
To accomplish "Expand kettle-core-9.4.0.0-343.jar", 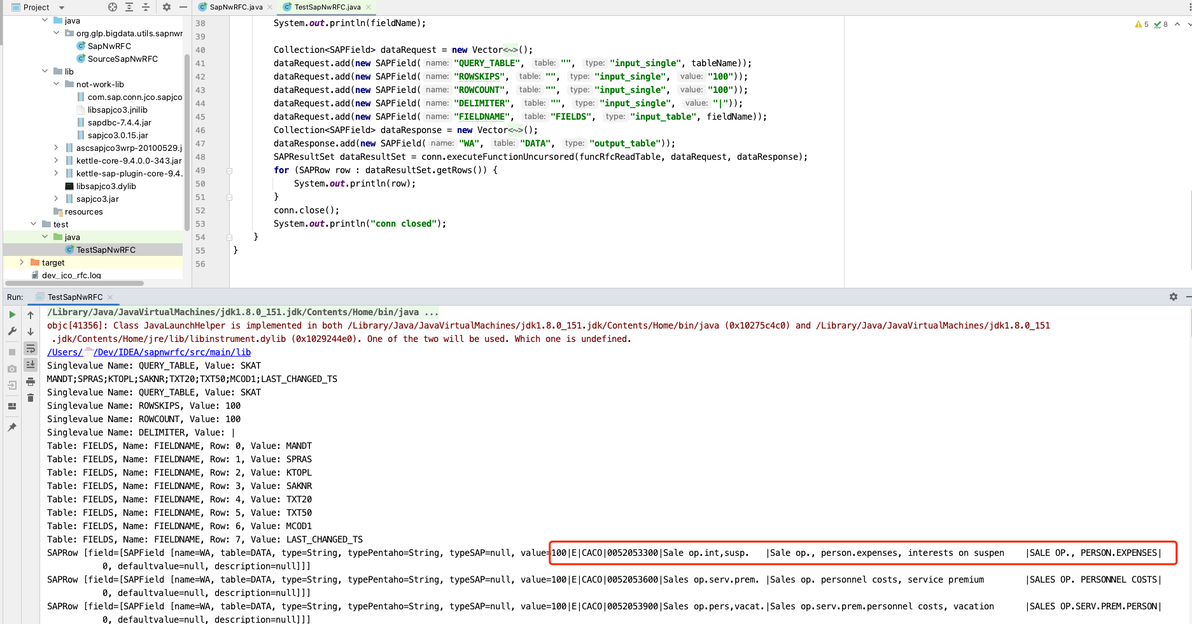I will tap(56, 160).
